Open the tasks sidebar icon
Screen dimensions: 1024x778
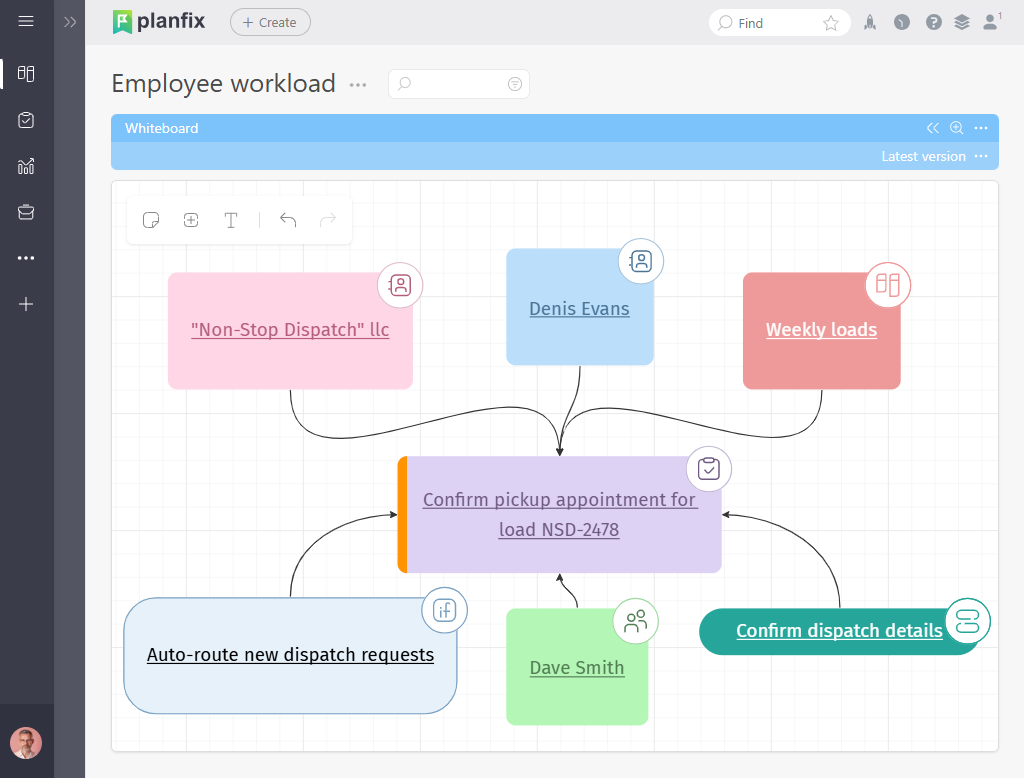click(26, 120)
